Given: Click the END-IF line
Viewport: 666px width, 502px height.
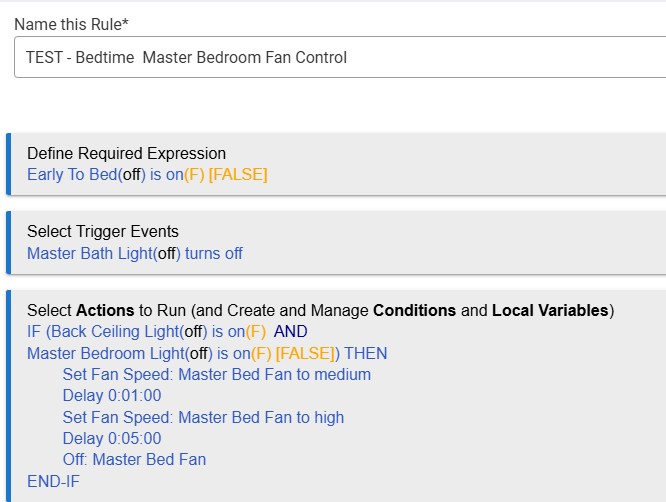Looking at the screenshot, I should (53, 481).
